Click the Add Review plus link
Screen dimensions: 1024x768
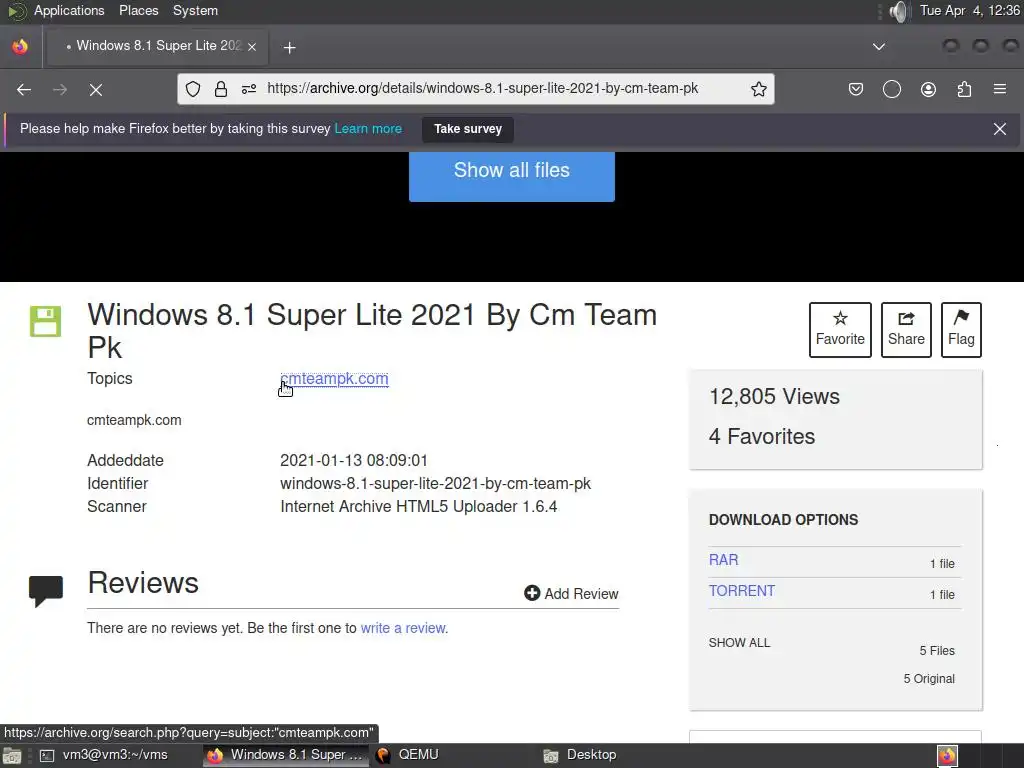[571, 593]
